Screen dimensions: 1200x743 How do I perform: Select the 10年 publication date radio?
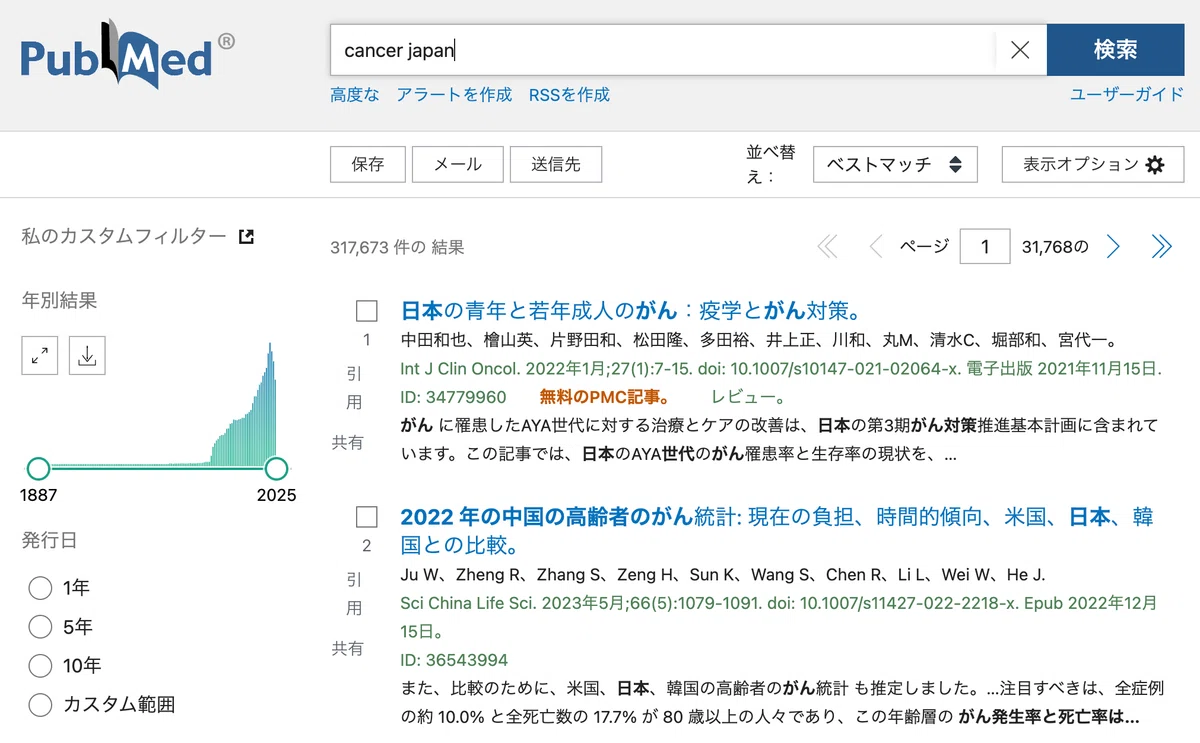pyautogui.click(x=40, y=666)
